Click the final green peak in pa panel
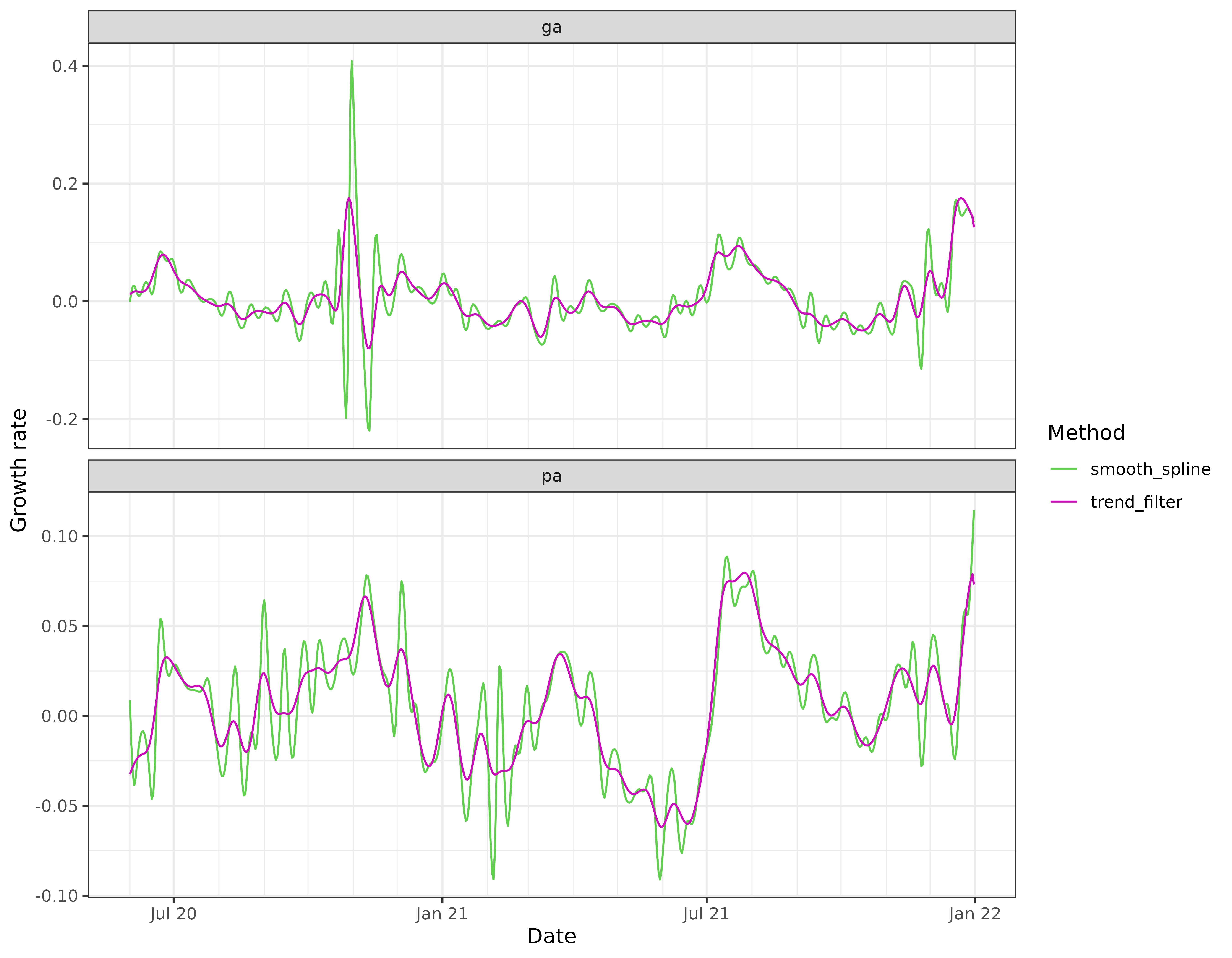 (x=974, y=511)
